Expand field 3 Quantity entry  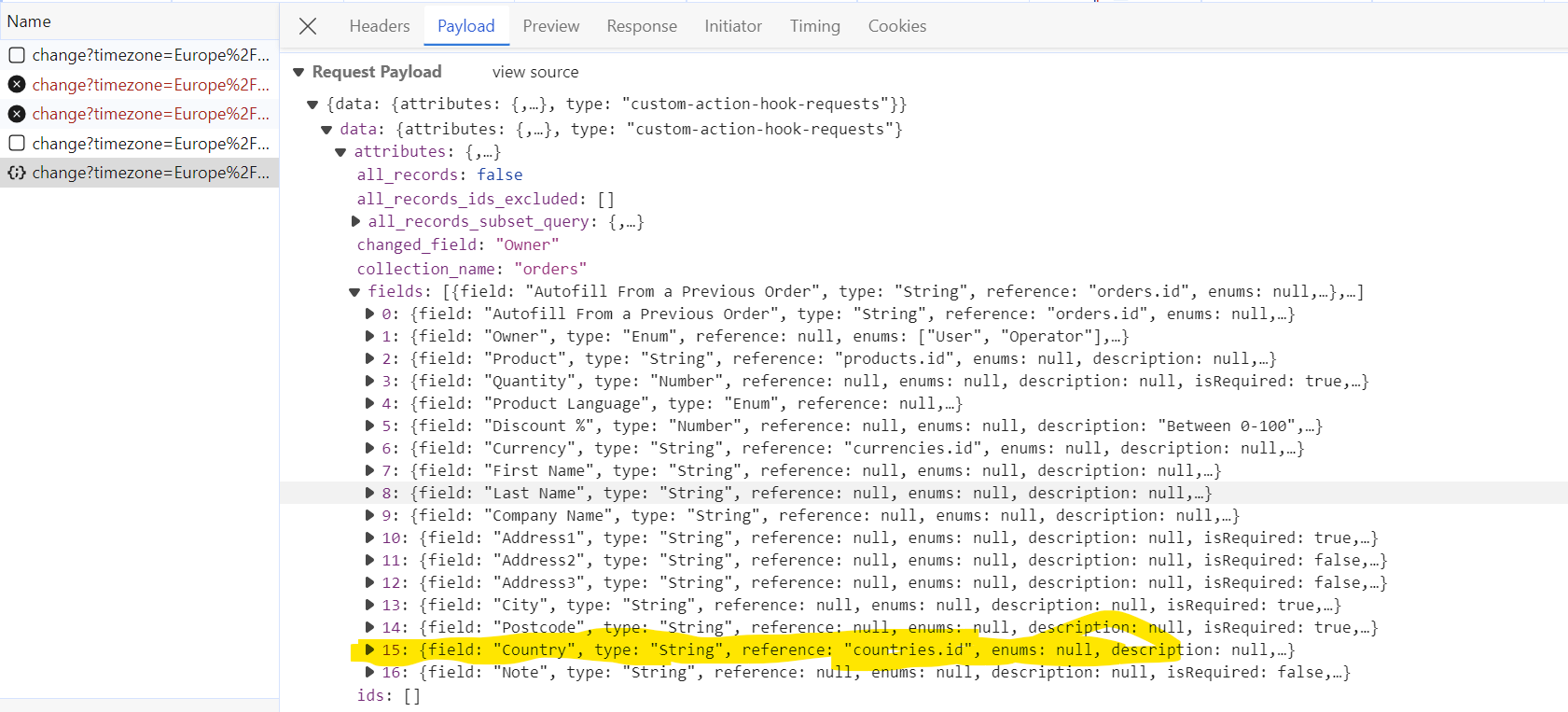pyautogui.click(x=369, y=381)
